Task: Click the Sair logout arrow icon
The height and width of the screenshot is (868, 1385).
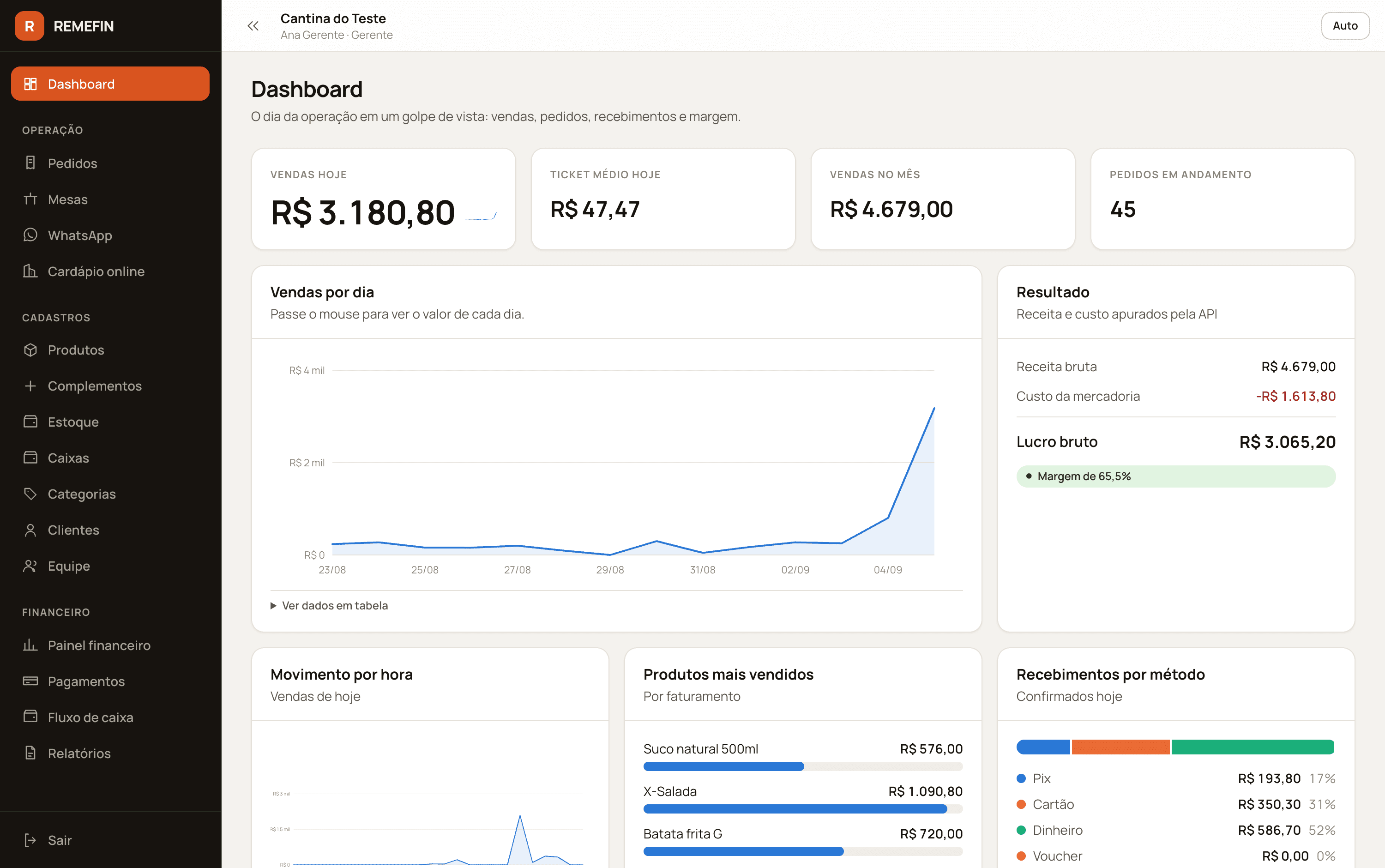Action: point(30,840)
